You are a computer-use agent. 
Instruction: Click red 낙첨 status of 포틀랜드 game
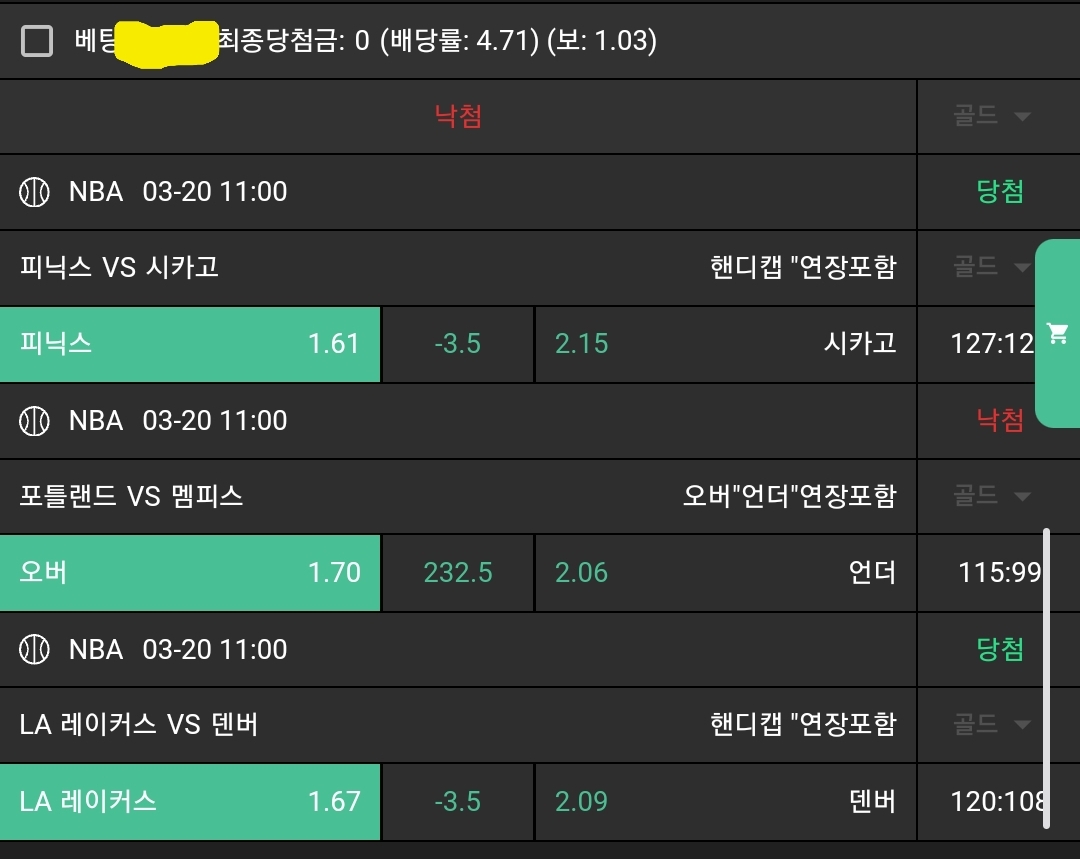[x=1000, y=421]
